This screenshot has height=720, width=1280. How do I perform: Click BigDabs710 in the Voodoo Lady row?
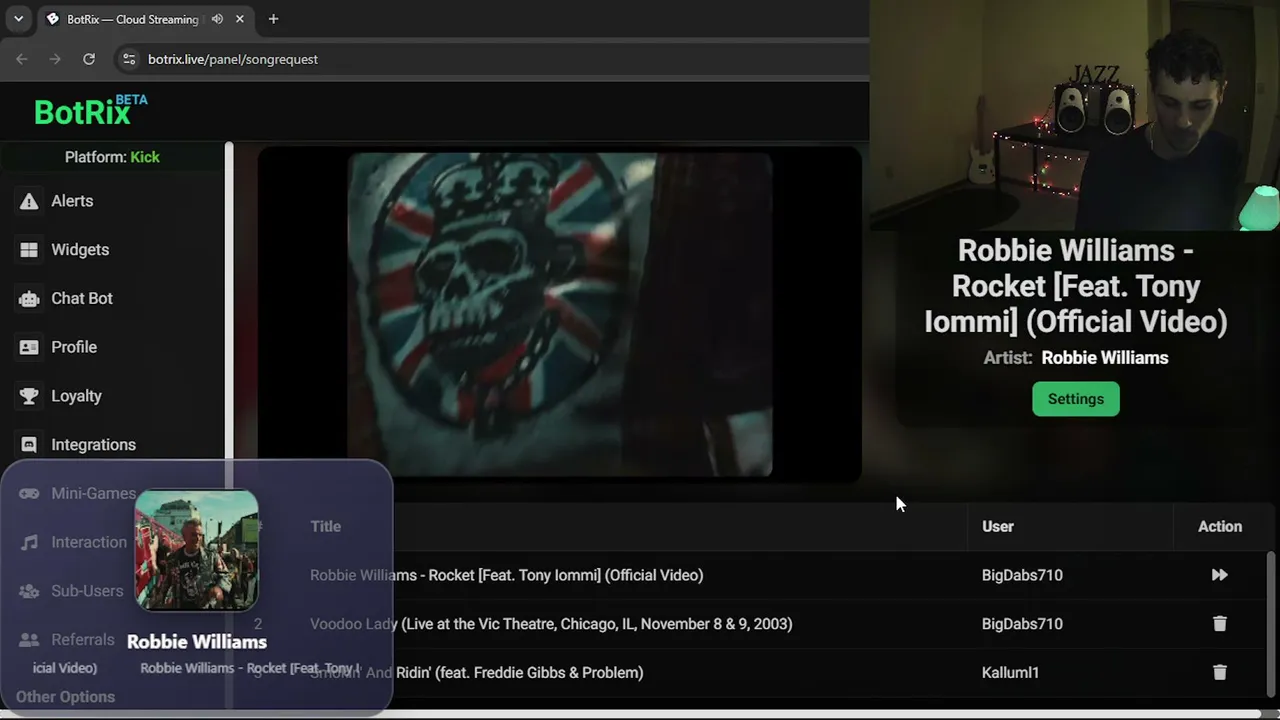[x=1022, y=624]
